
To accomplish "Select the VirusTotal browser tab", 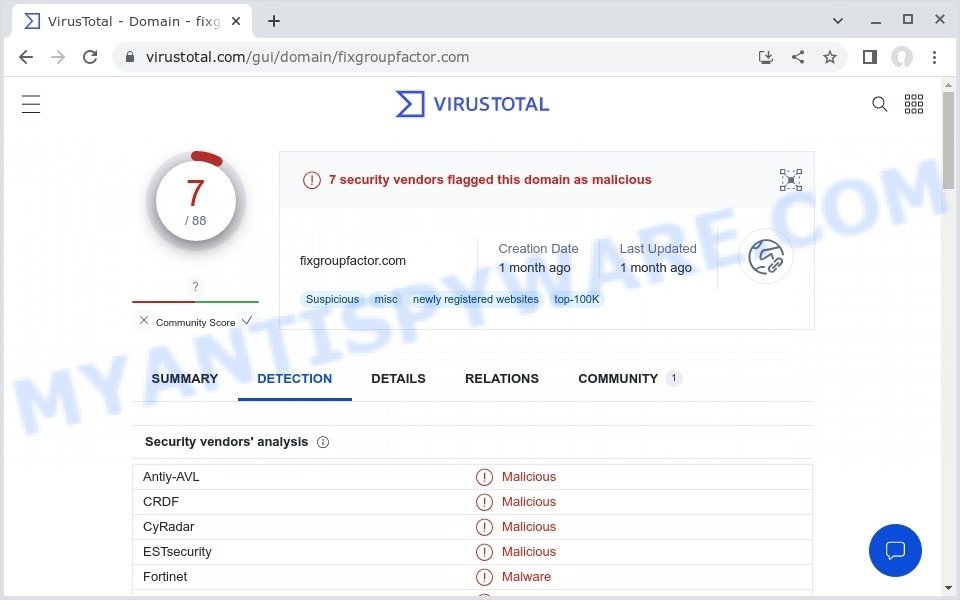I will (132, 21).
